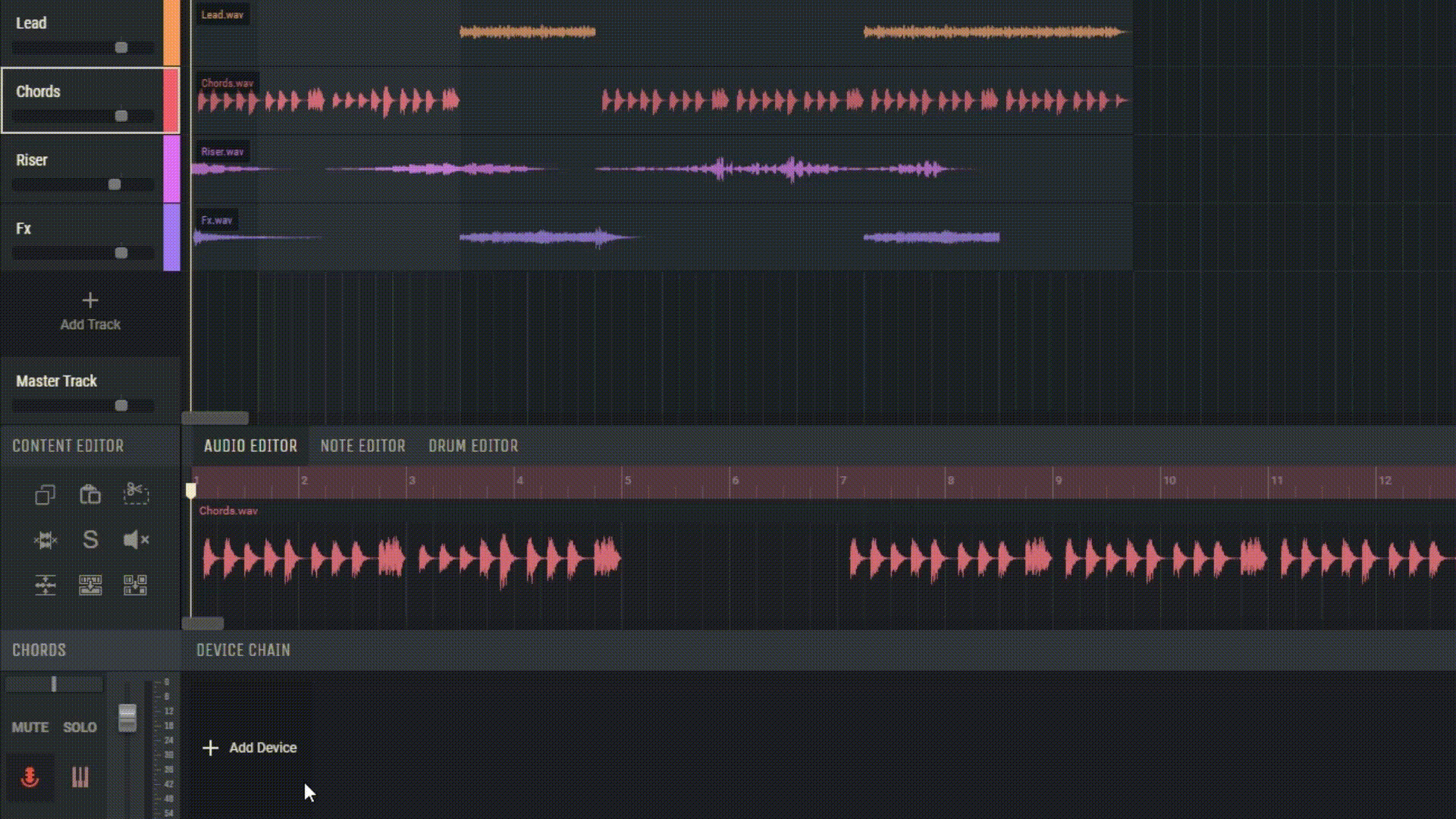The height and width of the screenshot is (819, 1456).
Task: Click Add Device in Device Chain
Action: tap(251, 747)
